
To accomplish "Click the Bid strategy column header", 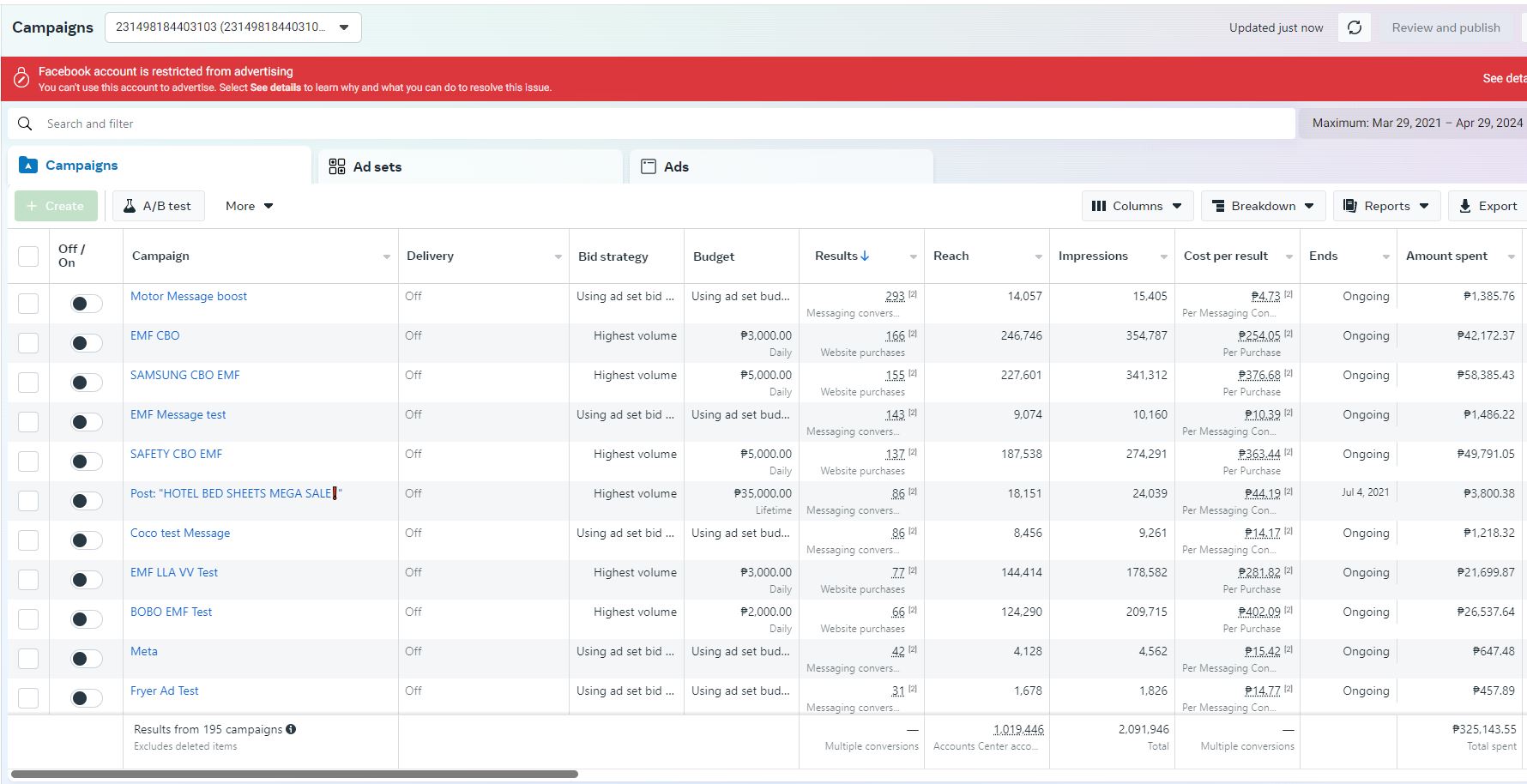I will [613, 256].
